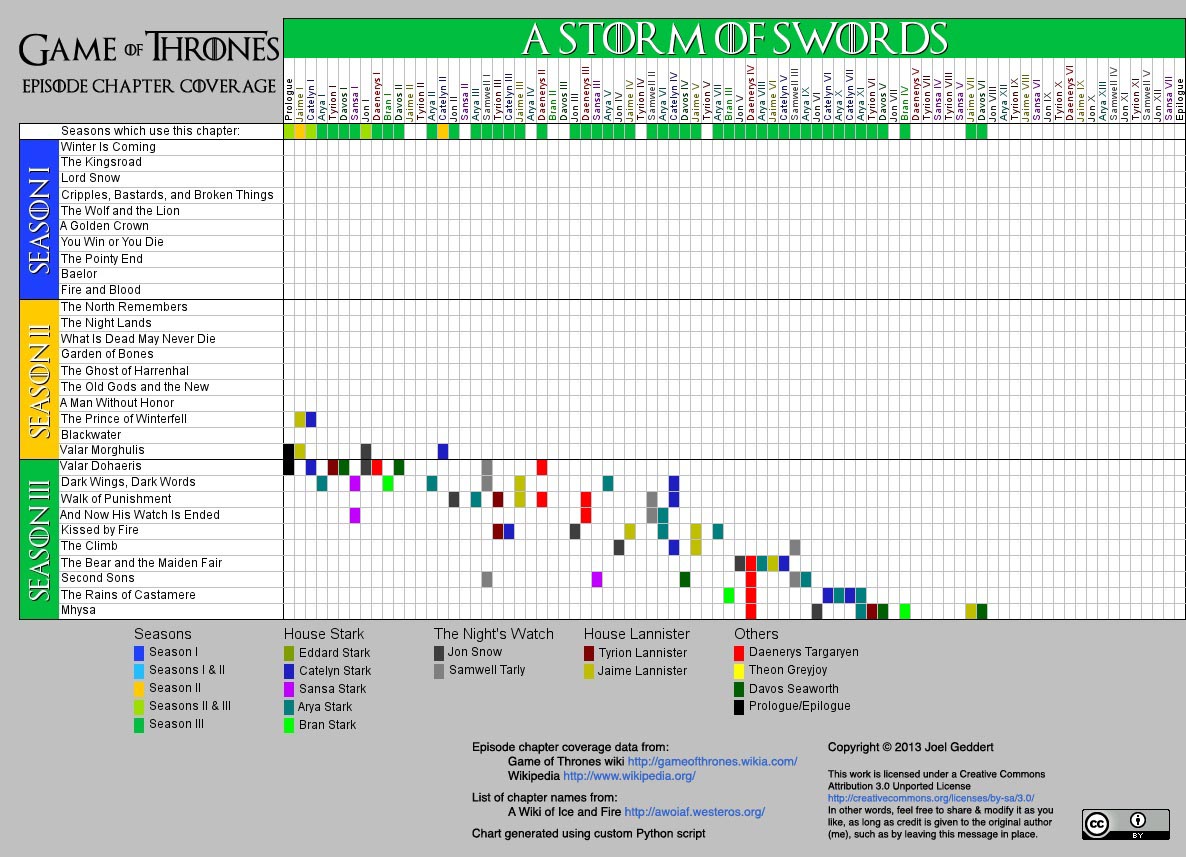Select the 'Lord Snow' episode label
The height and width of the screenshot is (857, 1186).
tap(90, 178)
